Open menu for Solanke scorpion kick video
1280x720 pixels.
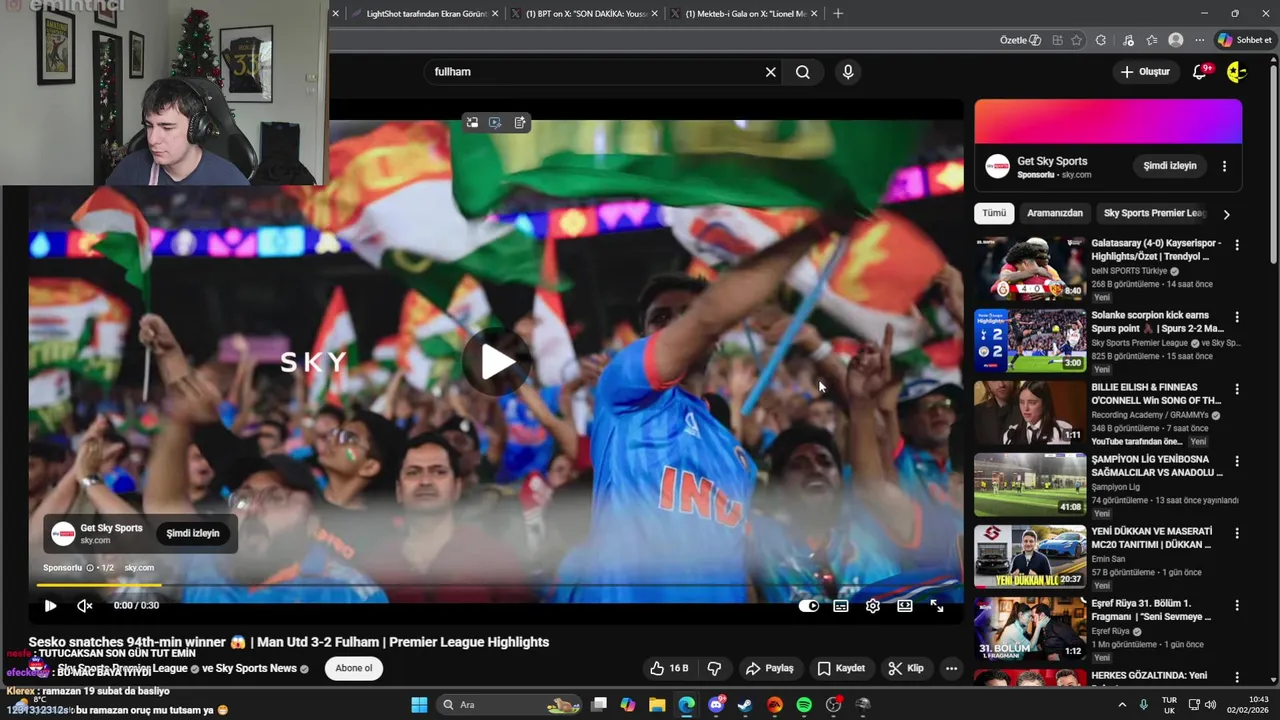click(1237, 317)
